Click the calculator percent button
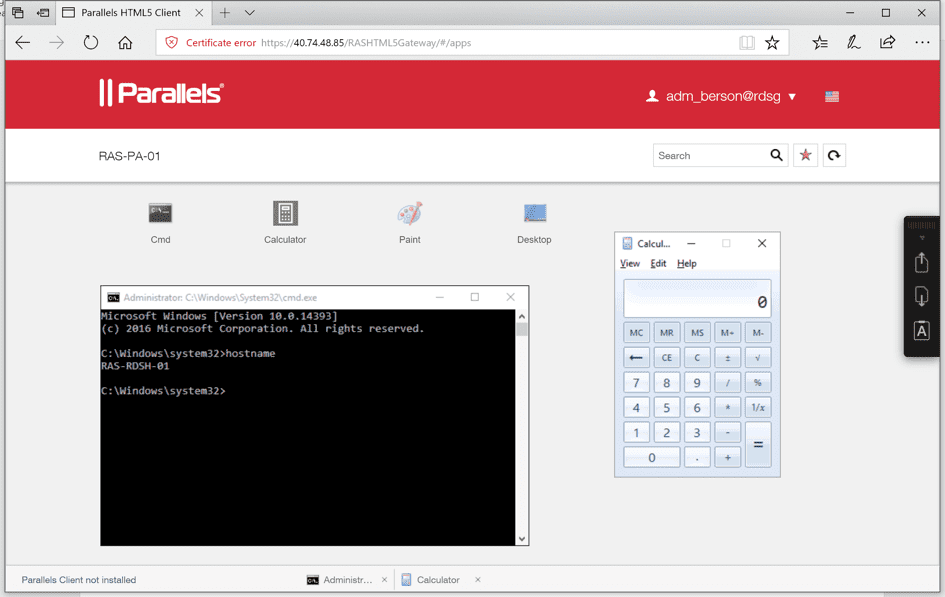 758,383
